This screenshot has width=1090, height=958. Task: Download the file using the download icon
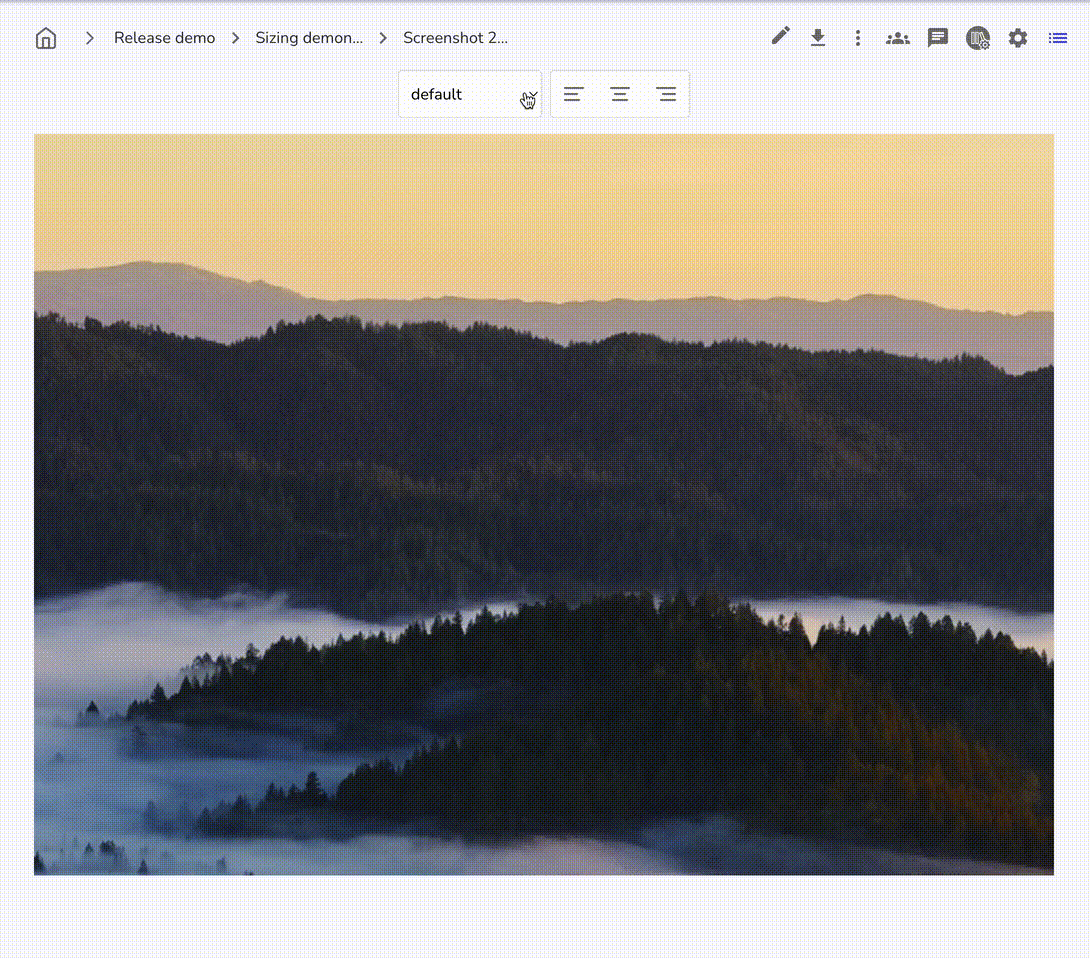tap(818, 38)
